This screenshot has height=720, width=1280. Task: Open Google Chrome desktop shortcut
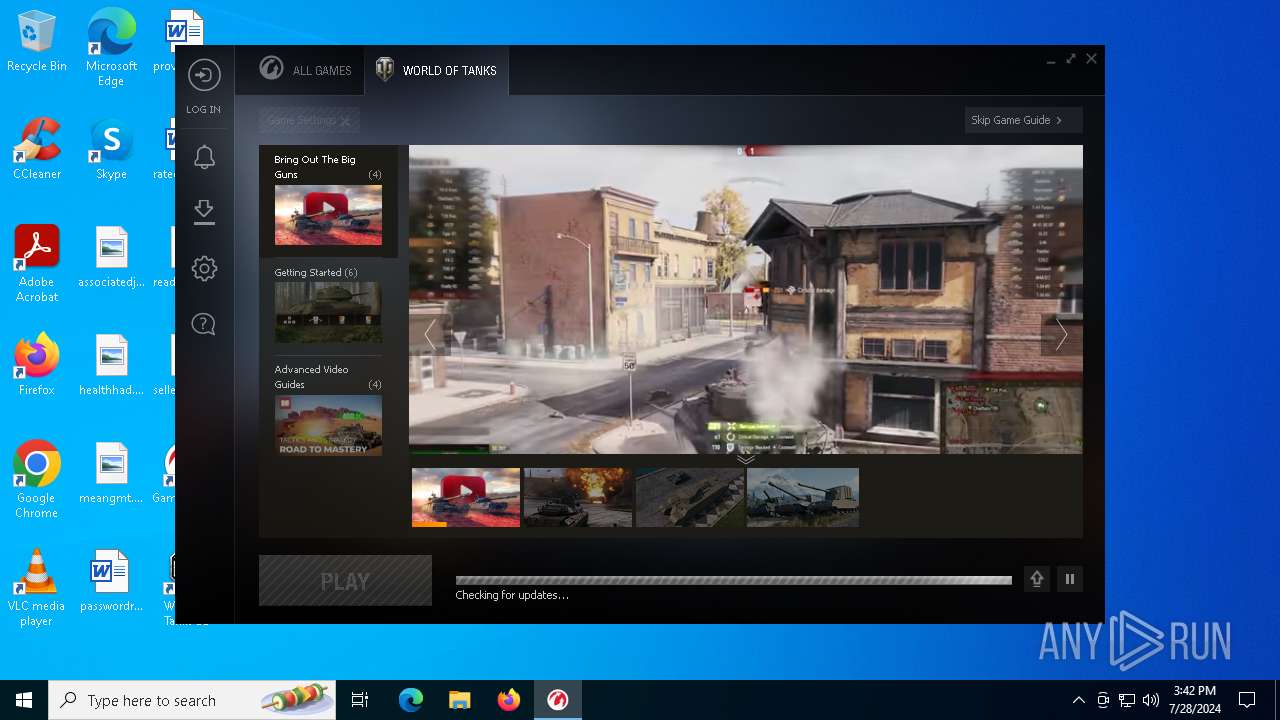point(37,480)
